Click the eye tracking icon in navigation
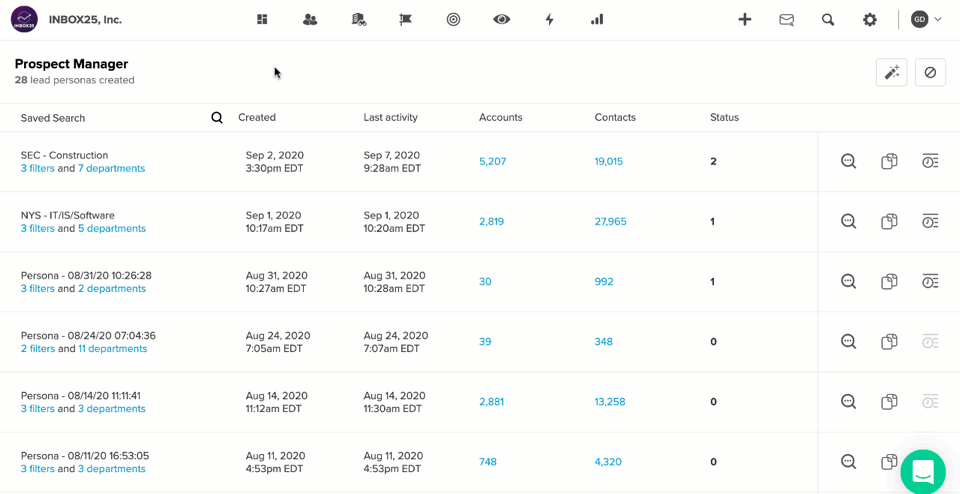The width and height of the screenshot is (960, 494). click(x=501, y=20)
